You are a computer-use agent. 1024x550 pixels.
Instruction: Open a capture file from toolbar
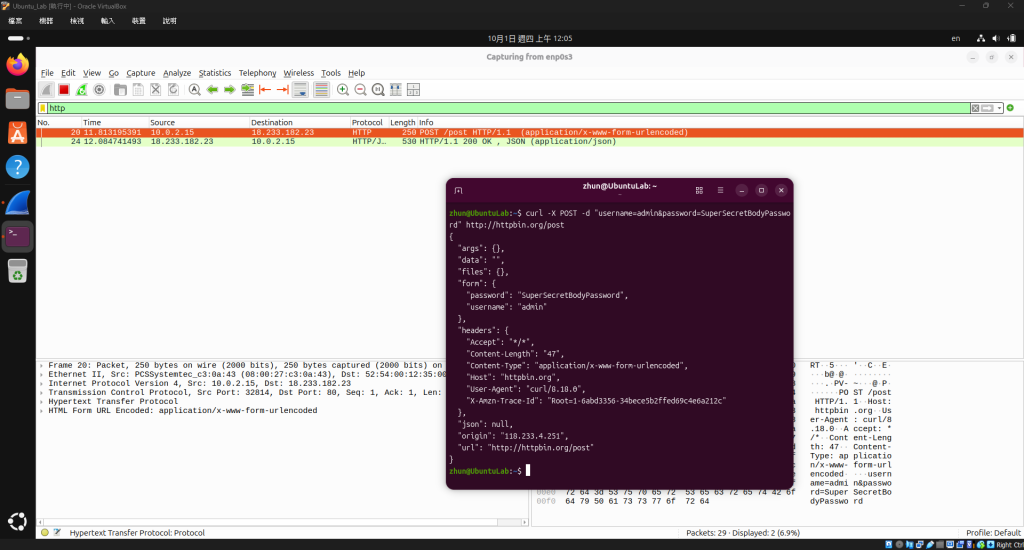point(120,89)
